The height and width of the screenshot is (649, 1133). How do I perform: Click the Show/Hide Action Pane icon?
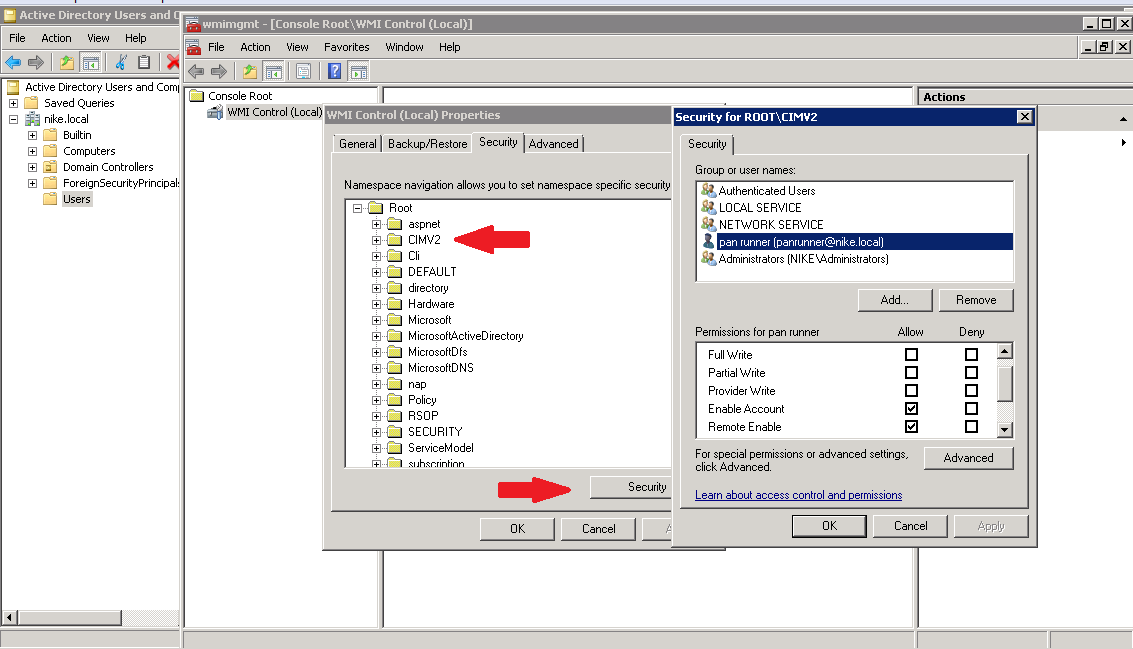pos(359,71)
